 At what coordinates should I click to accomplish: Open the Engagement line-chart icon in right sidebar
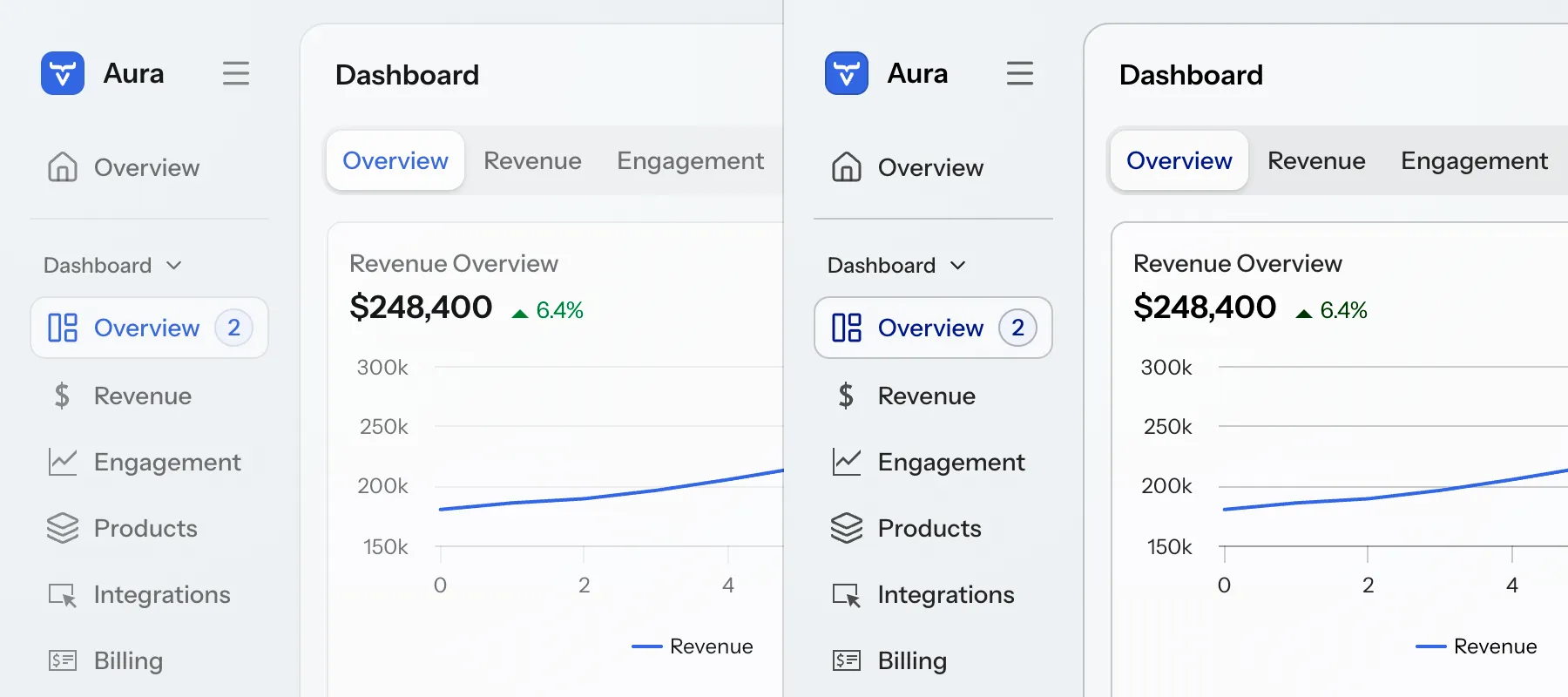847,462
